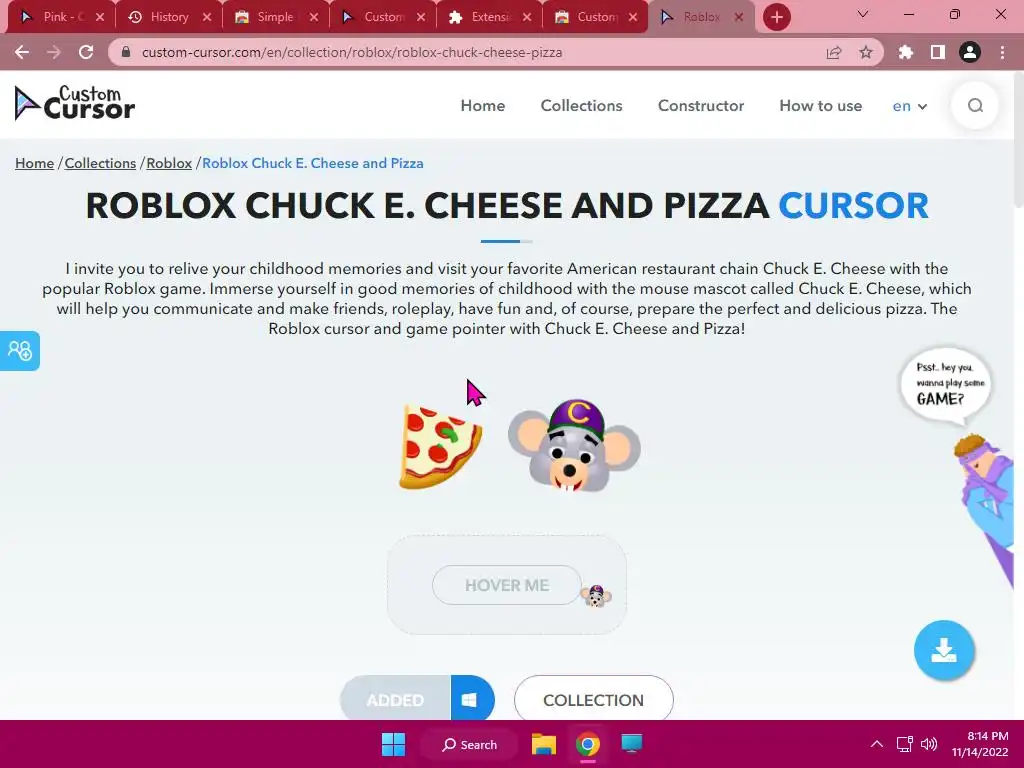This screenshot has width=1024, height=768.
Task: Click the Windows icon beside ADDED
Action: pos(472,699)
